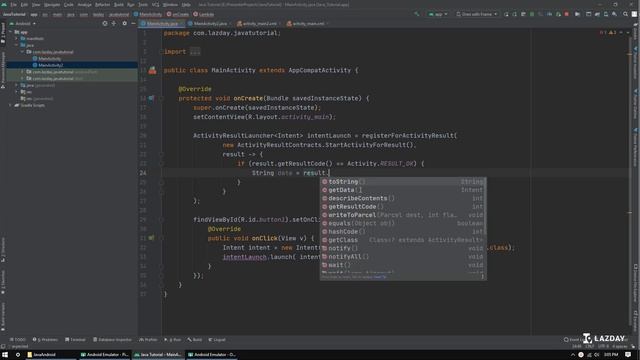
Task: Open the Terminal tool window
Action: click(x=76, y=340)
